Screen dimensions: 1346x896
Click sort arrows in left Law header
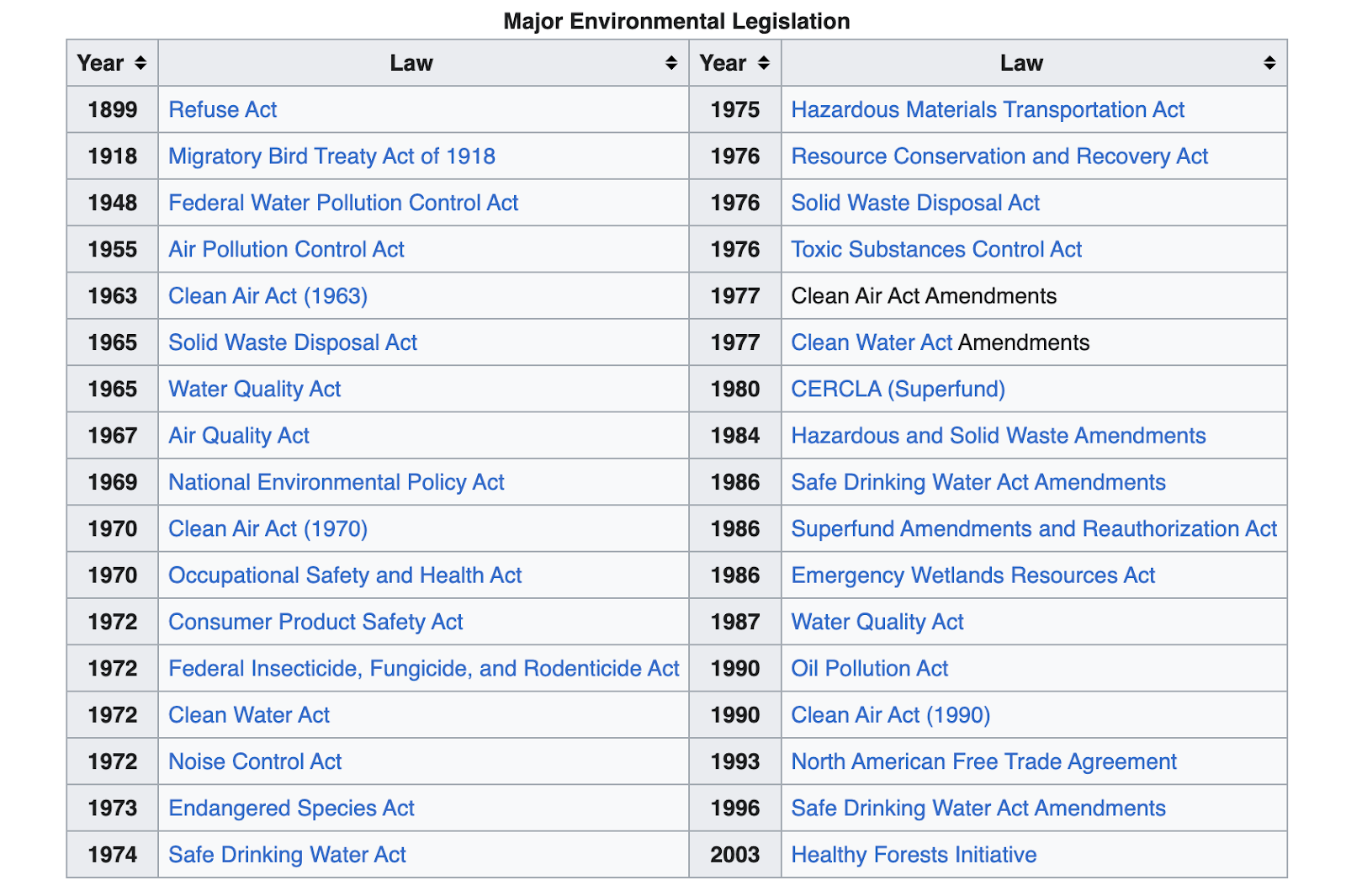pos(671,63)
